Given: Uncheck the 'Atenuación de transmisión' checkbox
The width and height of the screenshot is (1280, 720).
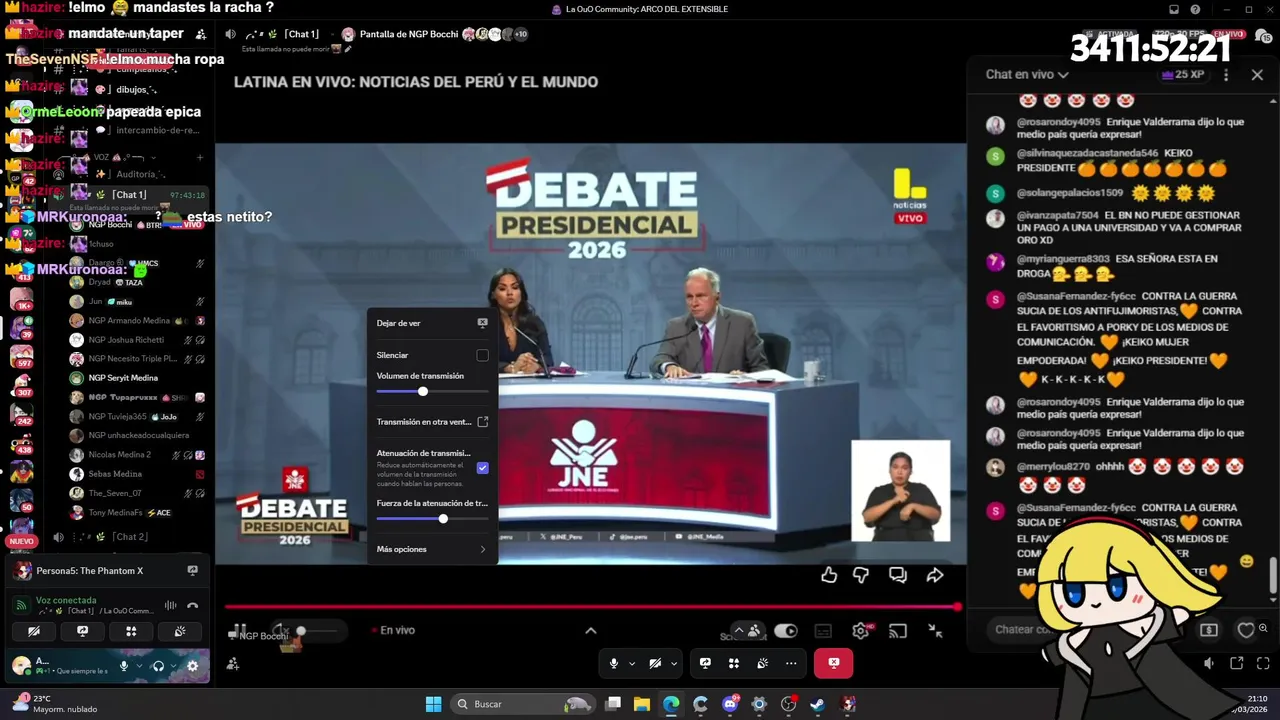Looking at the screenshot, I should (482, 468).
